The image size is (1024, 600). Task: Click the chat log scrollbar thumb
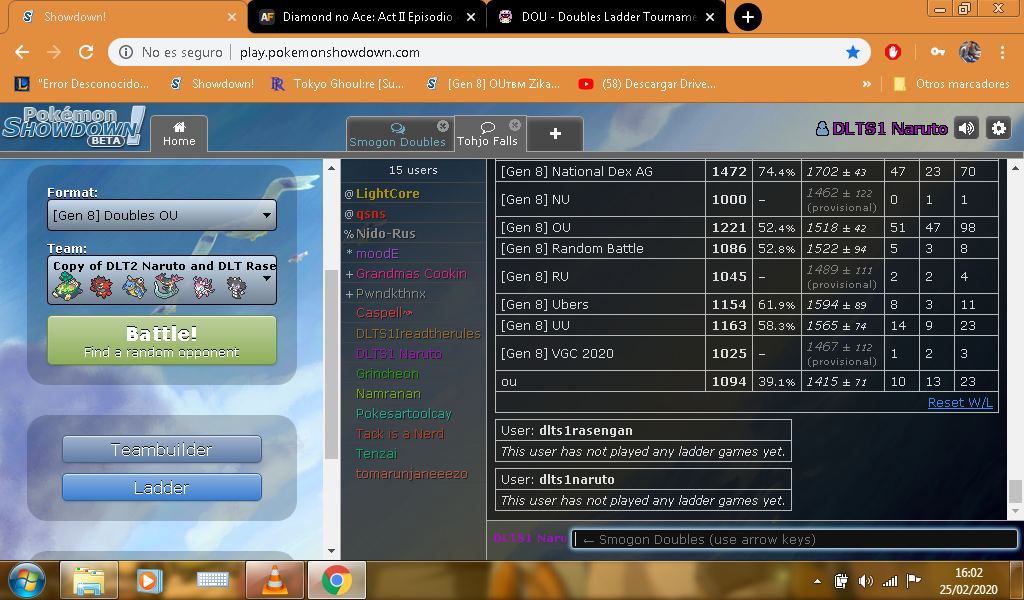coord(1015,491)
